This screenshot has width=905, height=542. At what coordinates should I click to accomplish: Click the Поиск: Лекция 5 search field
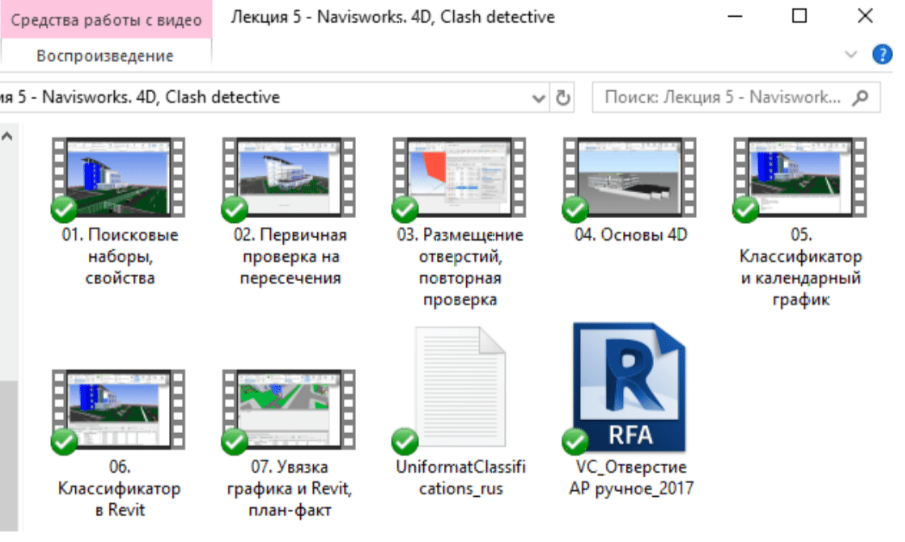(722, 97)
